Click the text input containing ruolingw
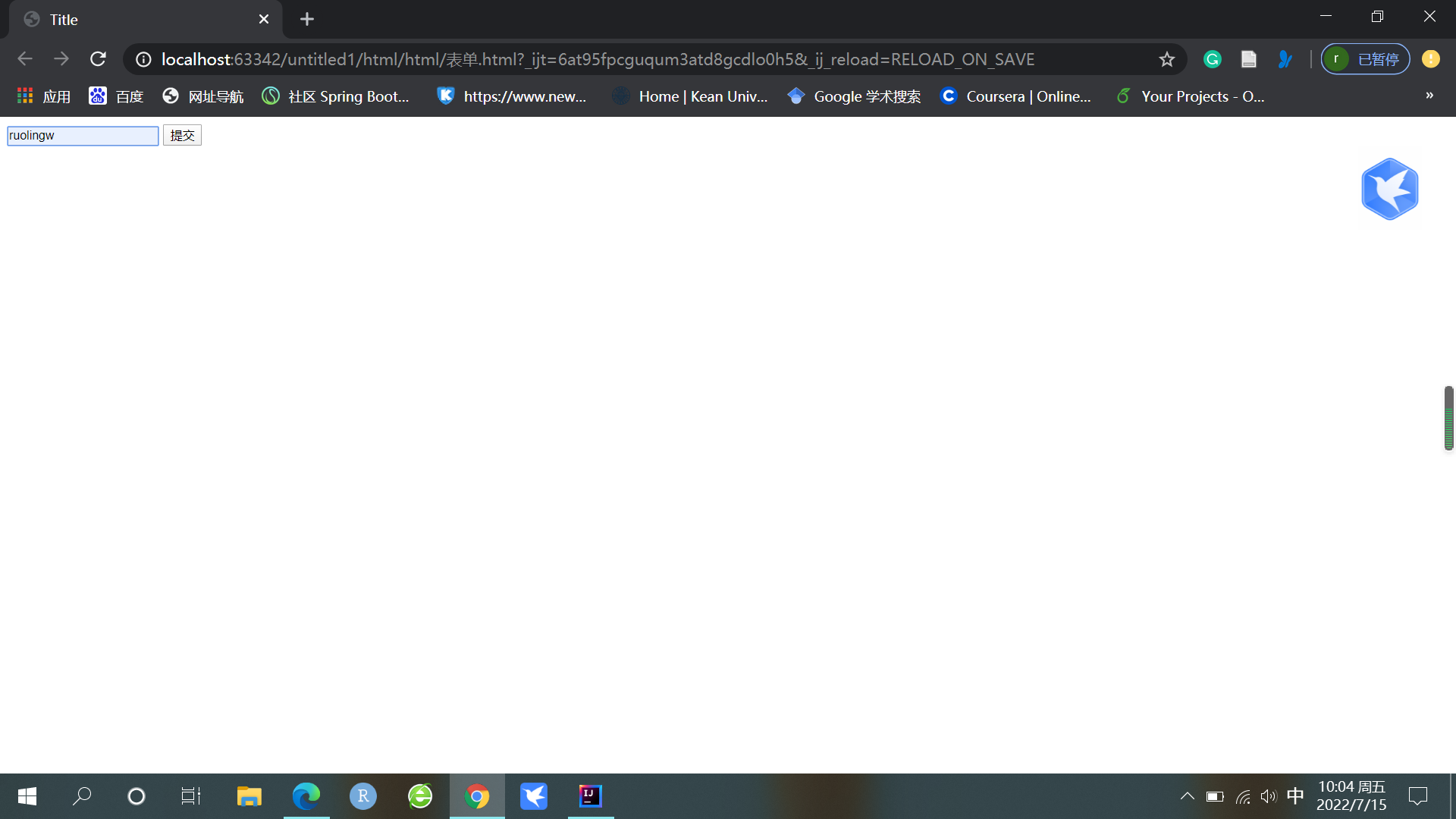The height and width of the screenshot is (819, 1456). [83, 135]
